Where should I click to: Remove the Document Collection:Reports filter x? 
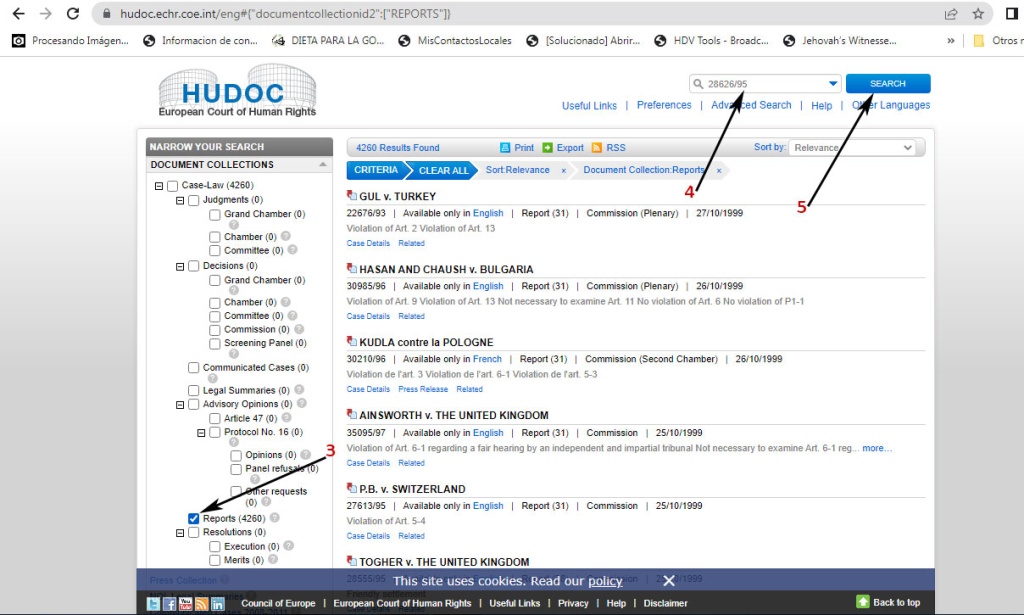pos(719,170)
